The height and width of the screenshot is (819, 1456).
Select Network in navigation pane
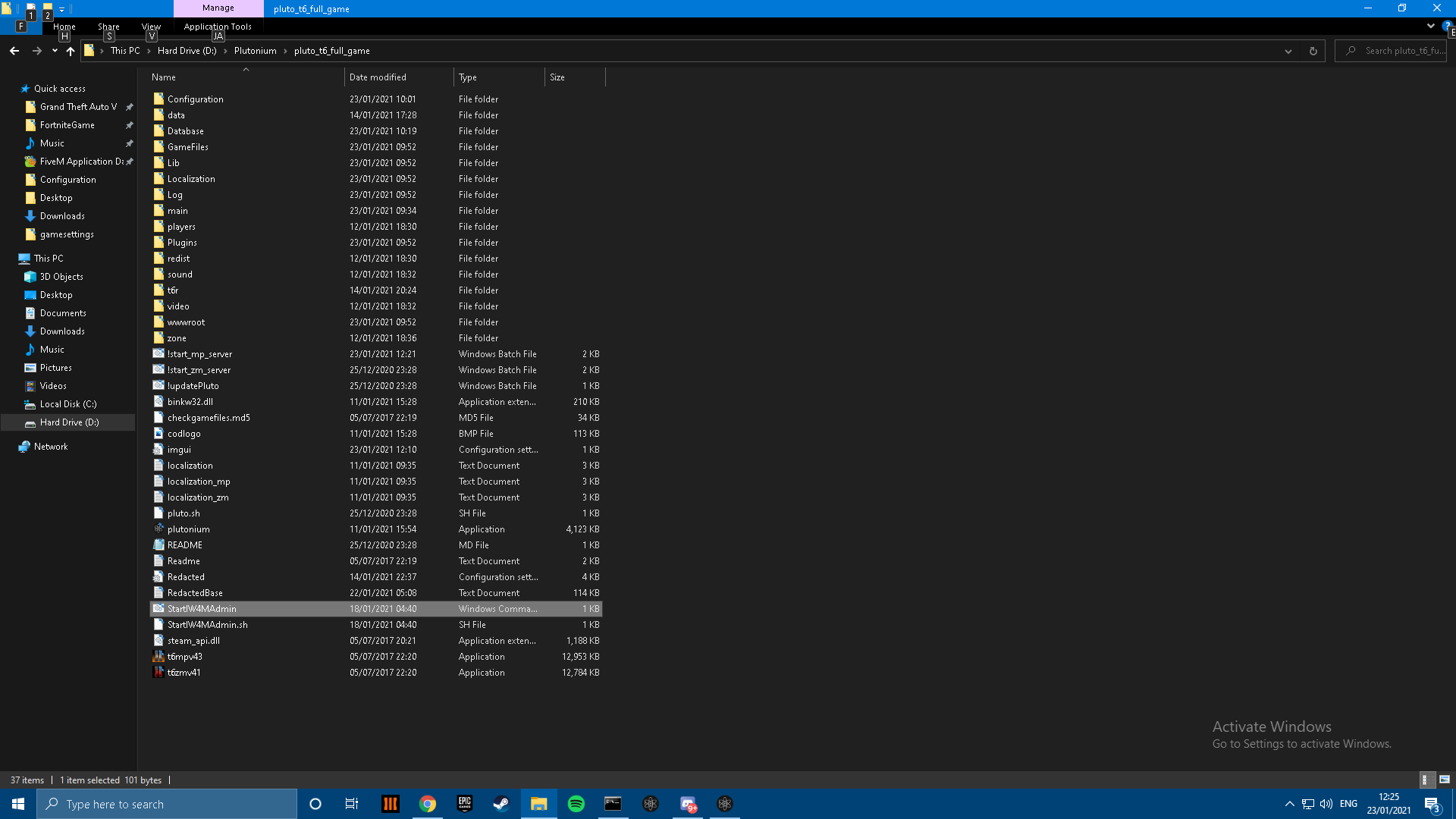(x=51, y=447)
